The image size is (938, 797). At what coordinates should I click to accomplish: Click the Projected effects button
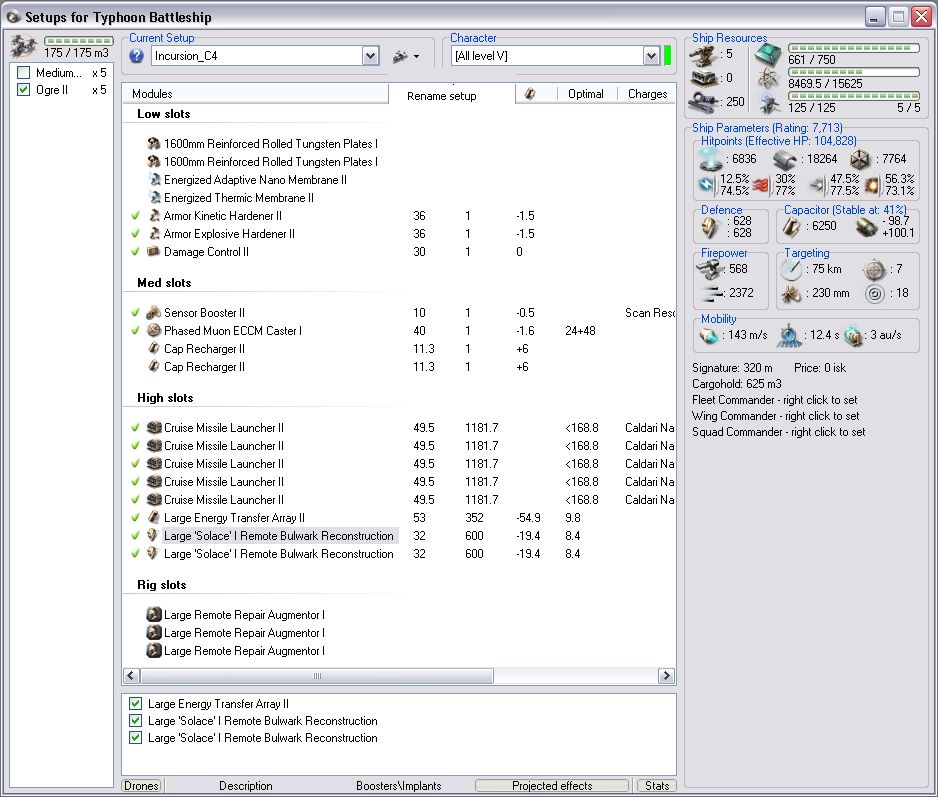(551, 786)
